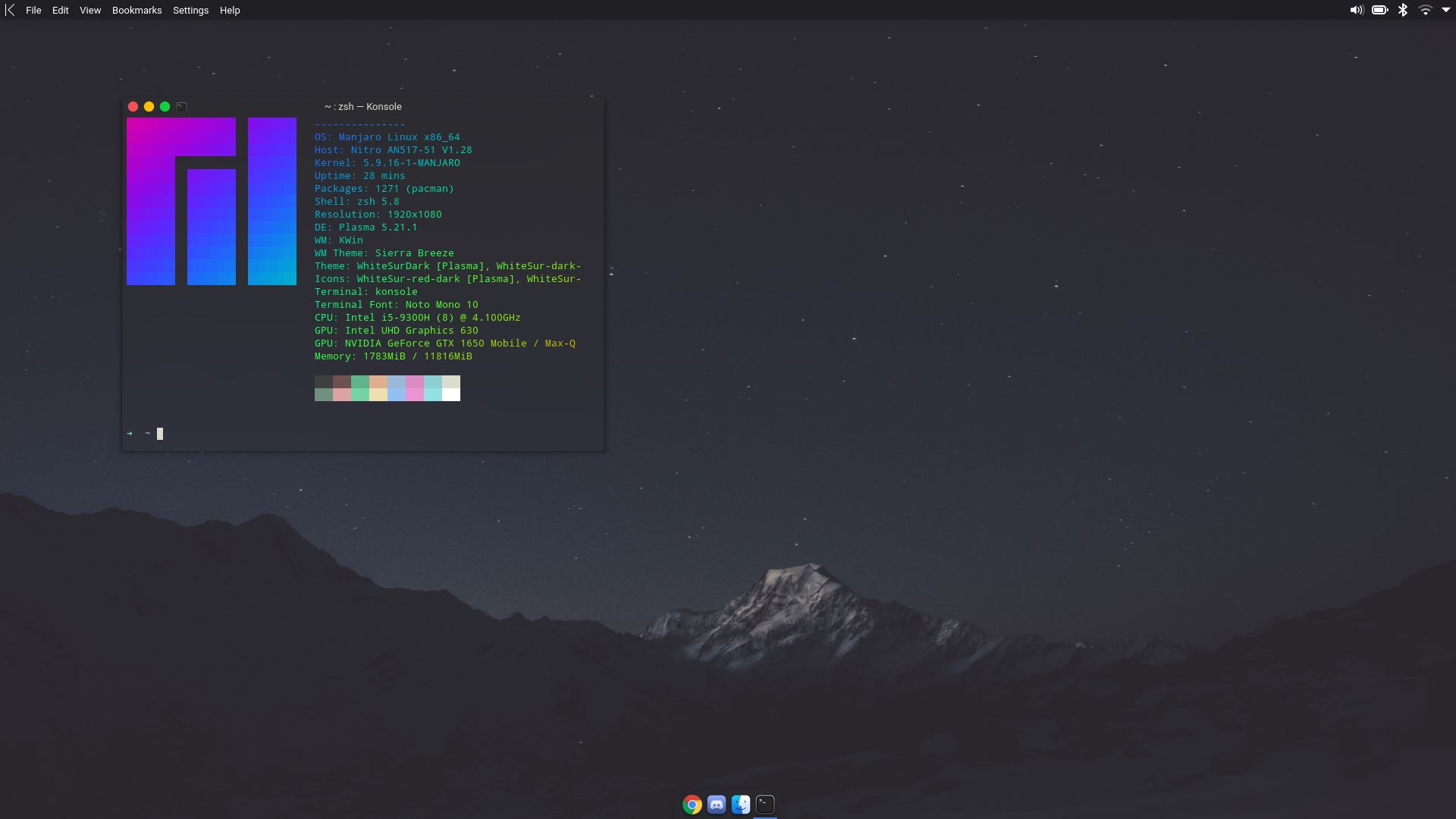Open Bluetooth options via the tray icon
Screen dimensions: 1456x819
pyautogui.click(x=1404, y=10)
